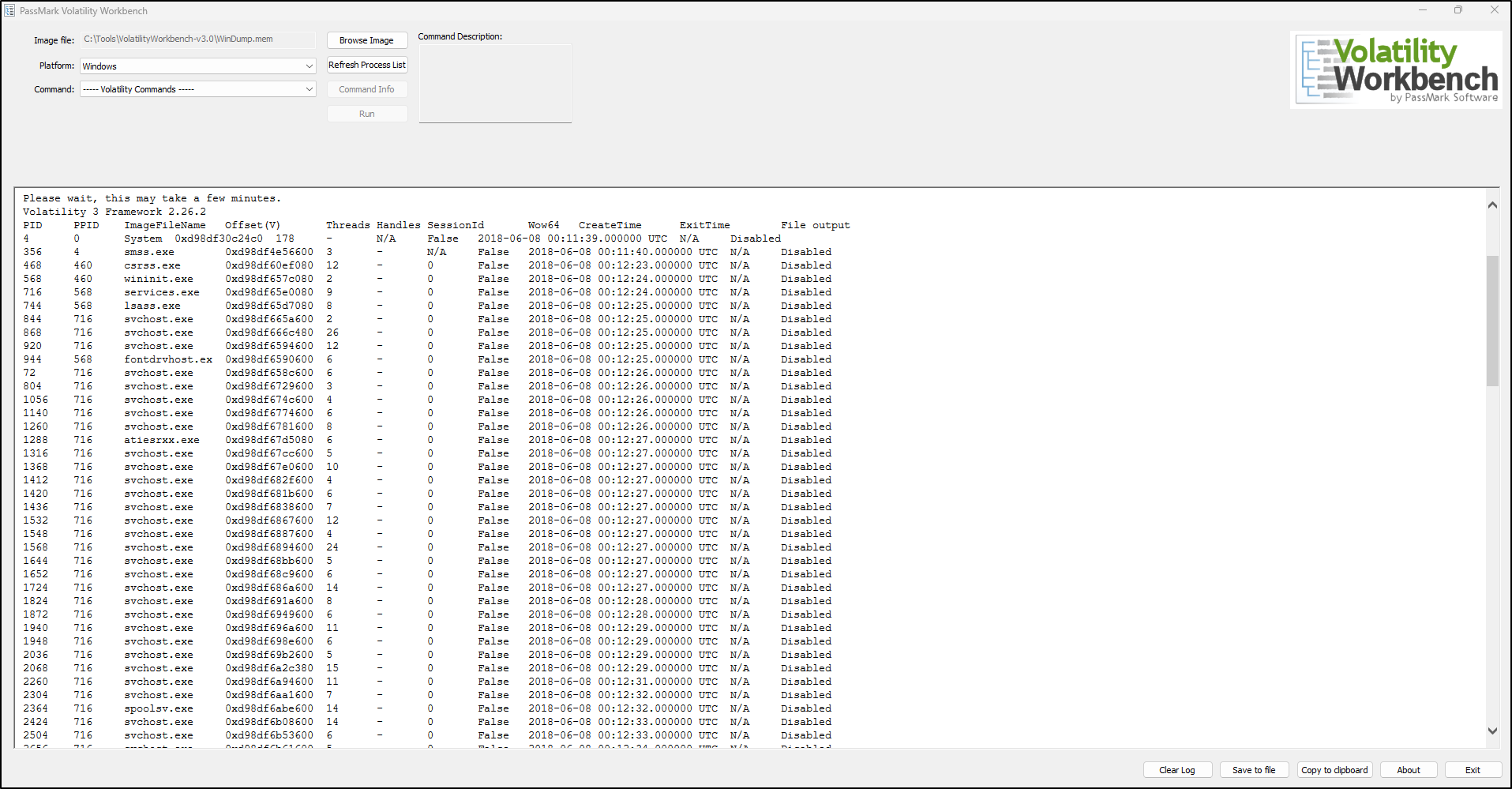Screen dimensions: 1512x789
Task: Click the vertical scrollbar thumb in the log
Action: tap(1492, 321)
